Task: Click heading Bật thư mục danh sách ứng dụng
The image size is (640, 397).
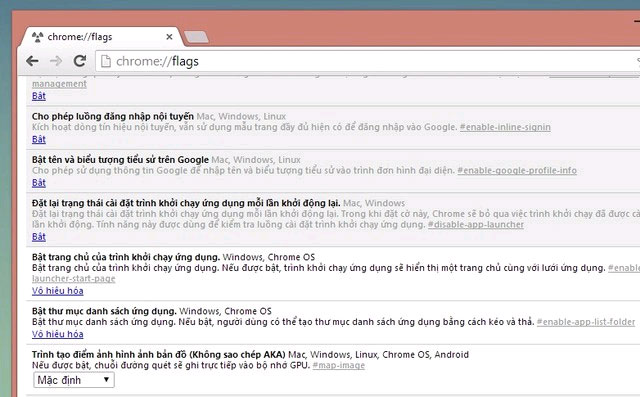Action: 104,311
